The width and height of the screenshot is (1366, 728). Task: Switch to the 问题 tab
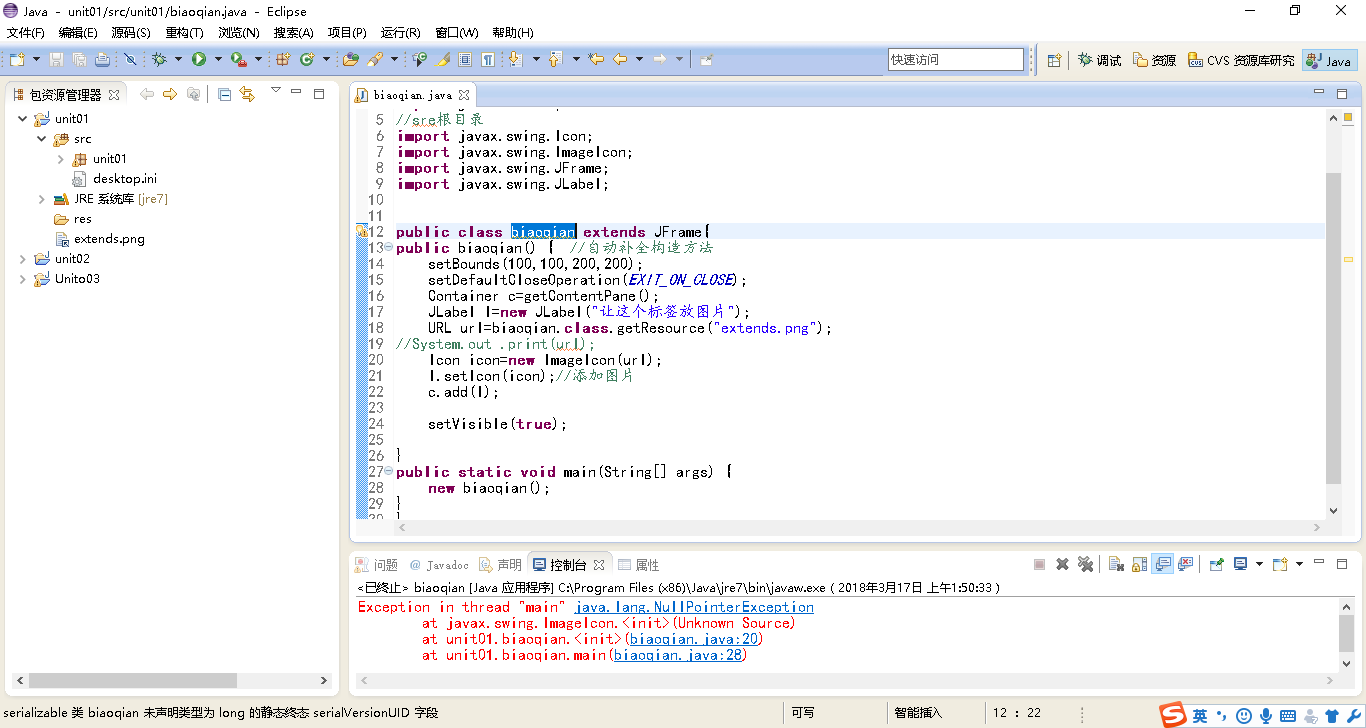pos(377,565)
